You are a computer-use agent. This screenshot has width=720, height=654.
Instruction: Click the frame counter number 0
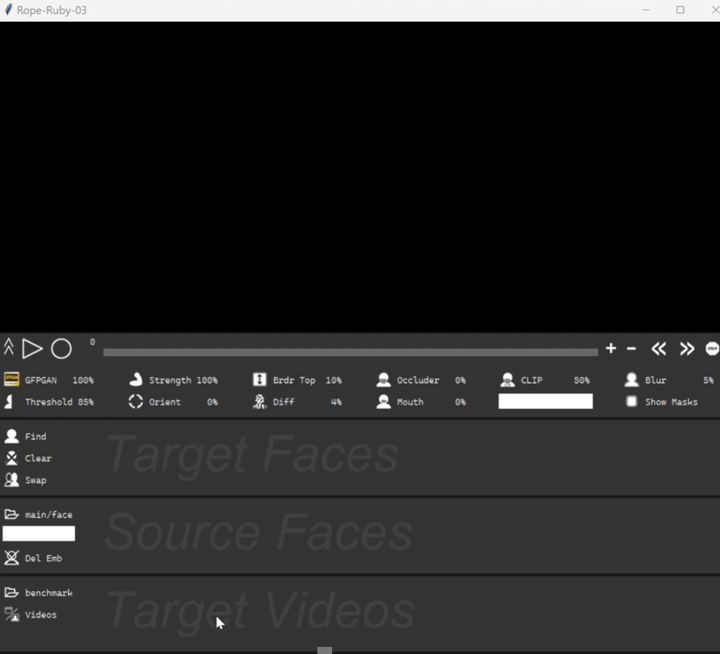pyautogui.click(x=92, y=342)
